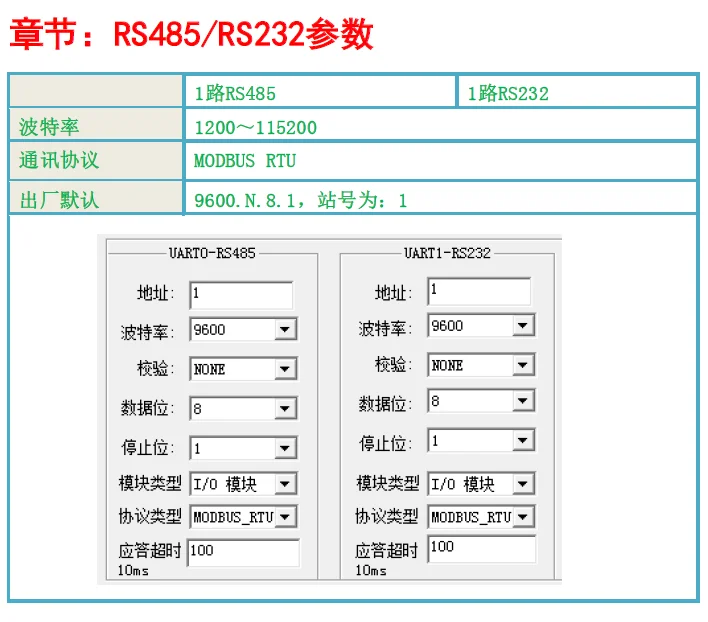Viewport: 708px width, 622px height.
Task: Open the UART1-RS232 停止位 dropdown arrow
Action: click(x=523, y=441)
